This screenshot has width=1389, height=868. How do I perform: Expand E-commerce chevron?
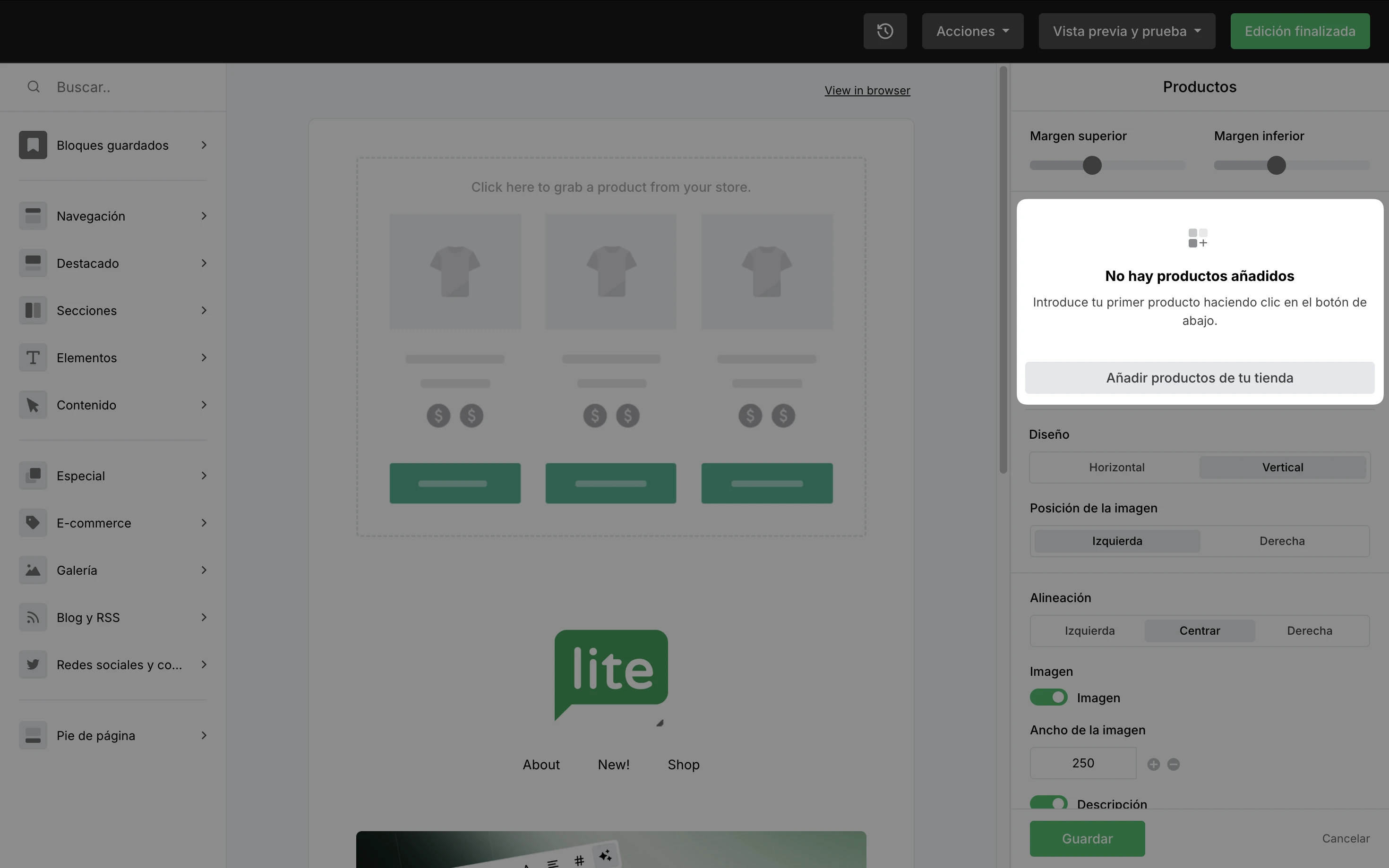click(204, 523)
